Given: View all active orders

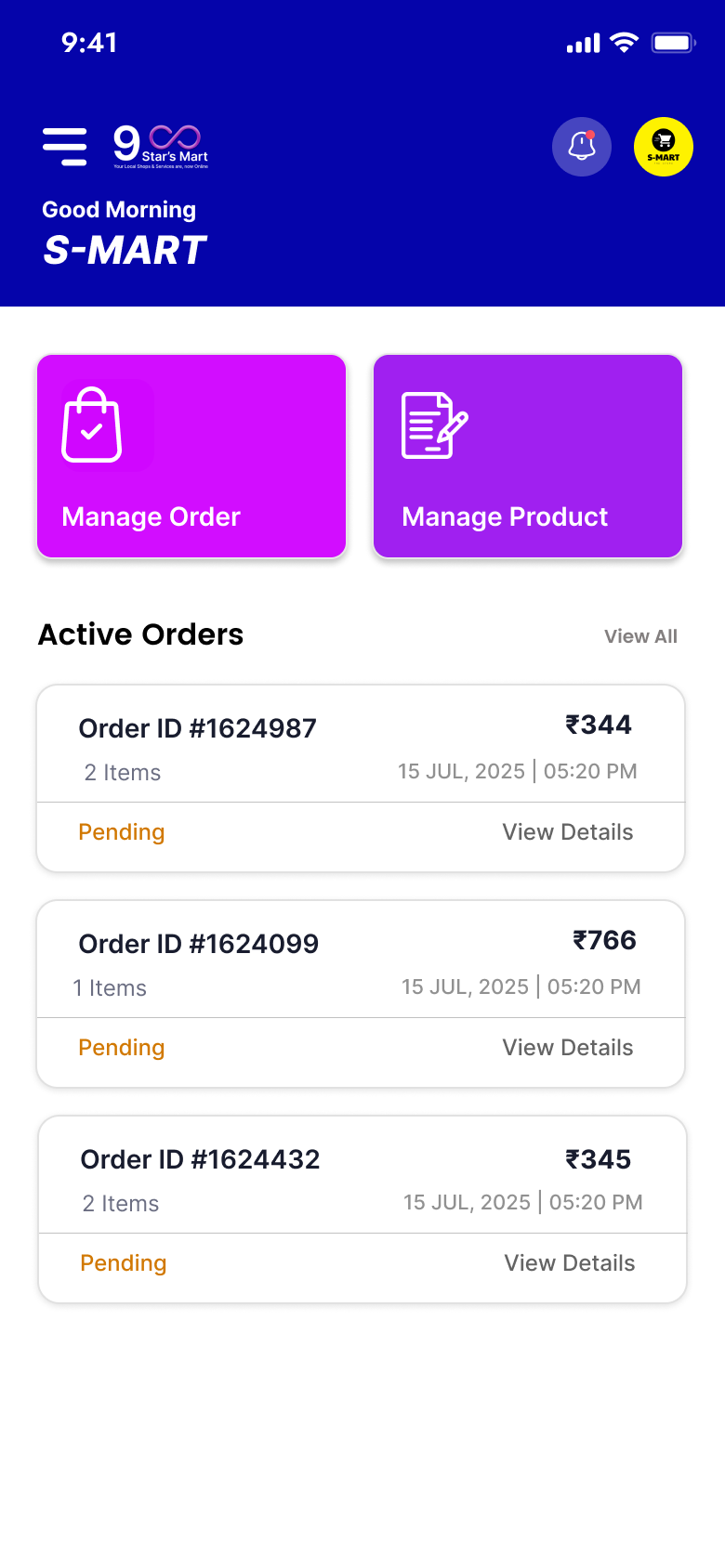Looking at the screenshot, I should (640, 636).
